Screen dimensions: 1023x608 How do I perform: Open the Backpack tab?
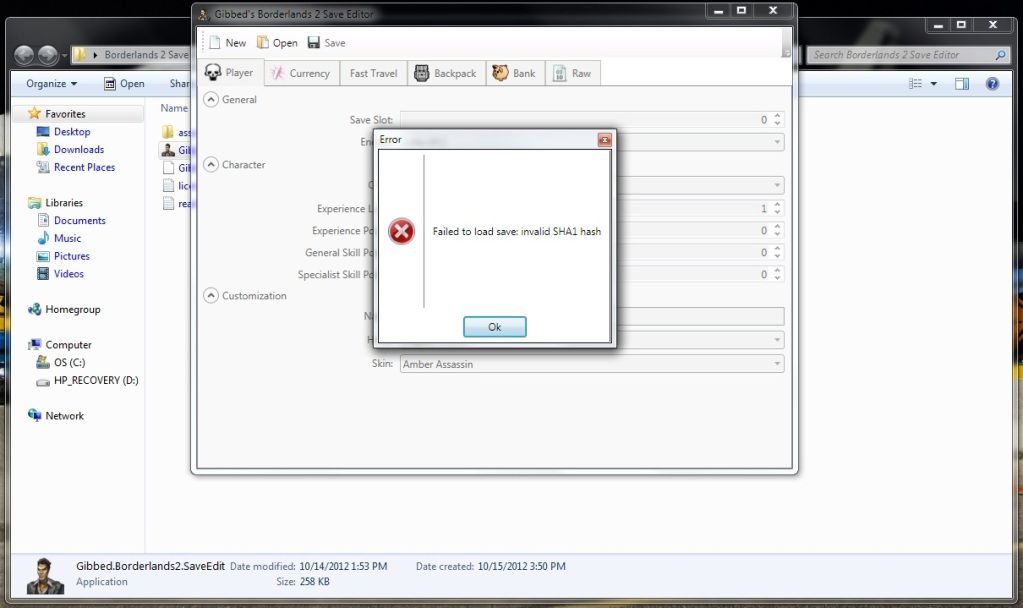(446, 73)
